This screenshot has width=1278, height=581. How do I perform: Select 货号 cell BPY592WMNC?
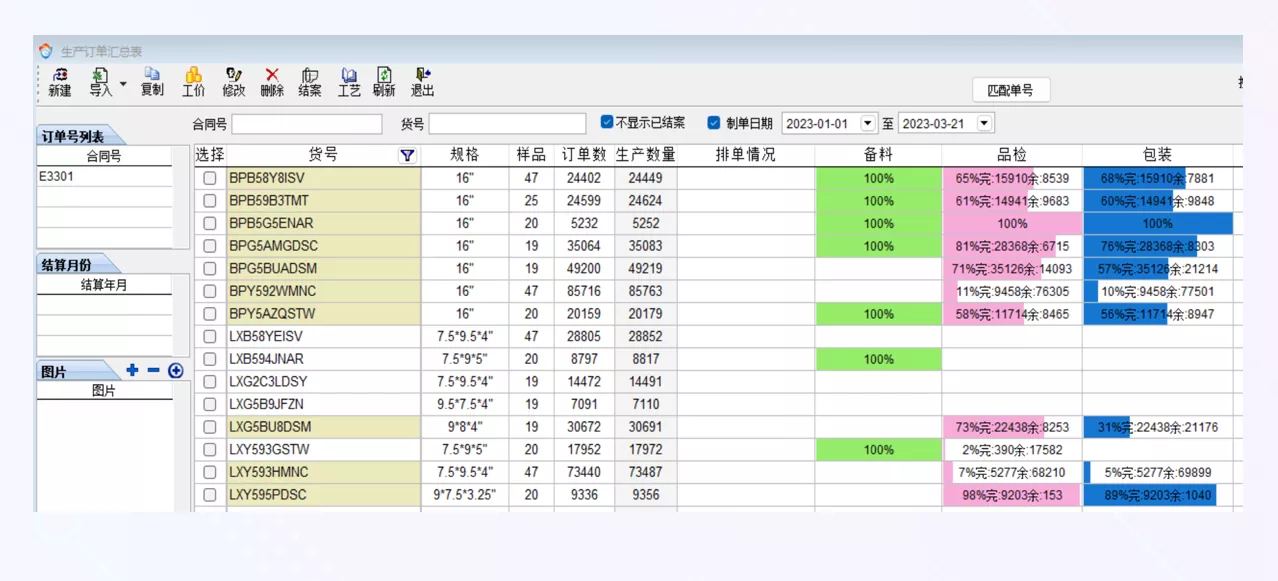(x=324, y=291)
